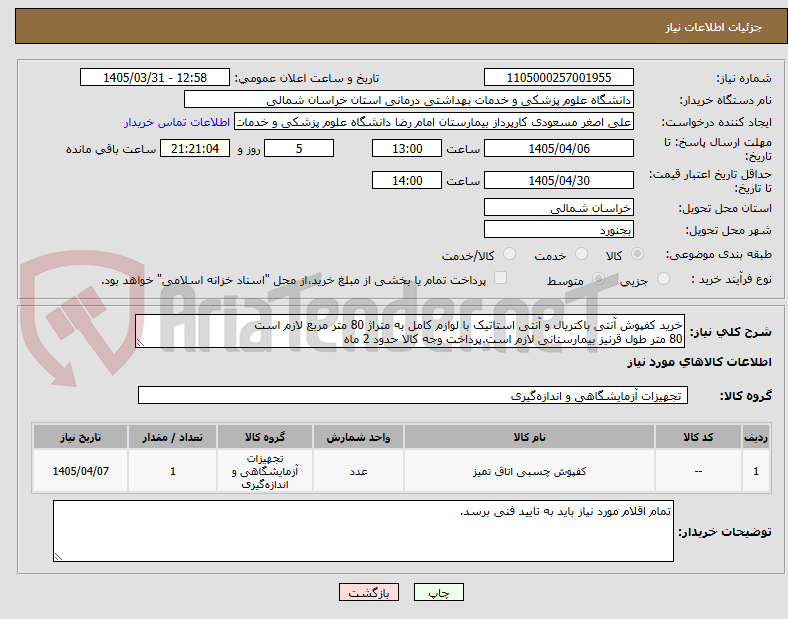Click the need date cell 1405/04/07

coord(80,471)
